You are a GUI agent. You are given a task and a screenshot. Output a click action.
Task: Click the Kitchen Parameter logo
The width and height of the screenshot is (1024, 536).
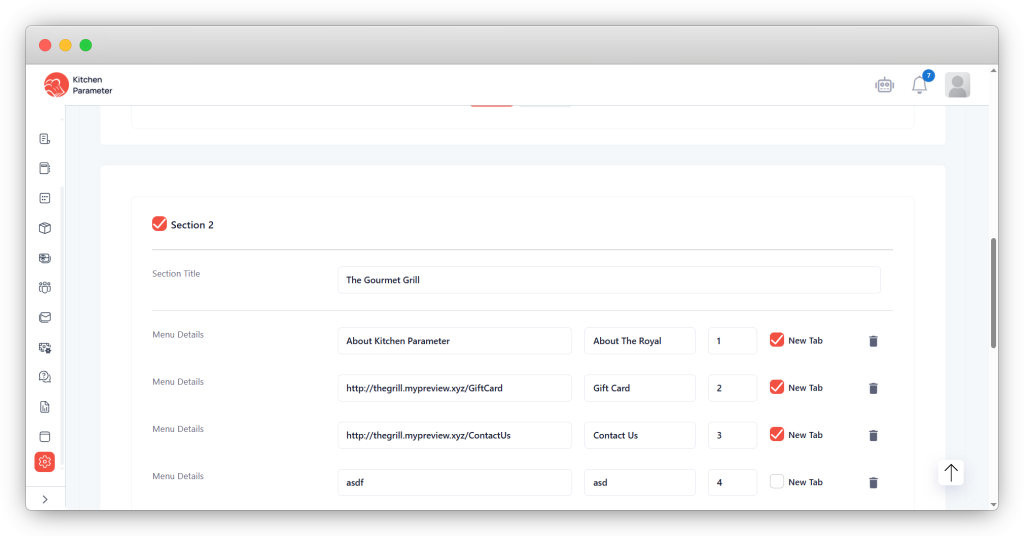click(78, 86)
